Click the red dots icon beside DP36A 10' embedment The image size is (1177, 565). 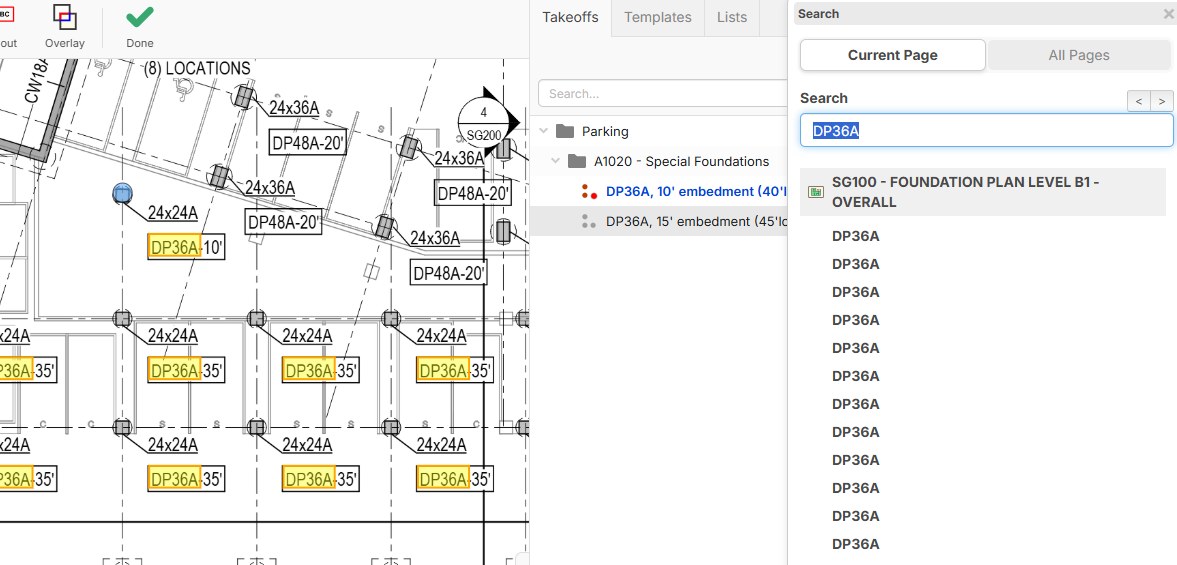[x=589, y=192]
